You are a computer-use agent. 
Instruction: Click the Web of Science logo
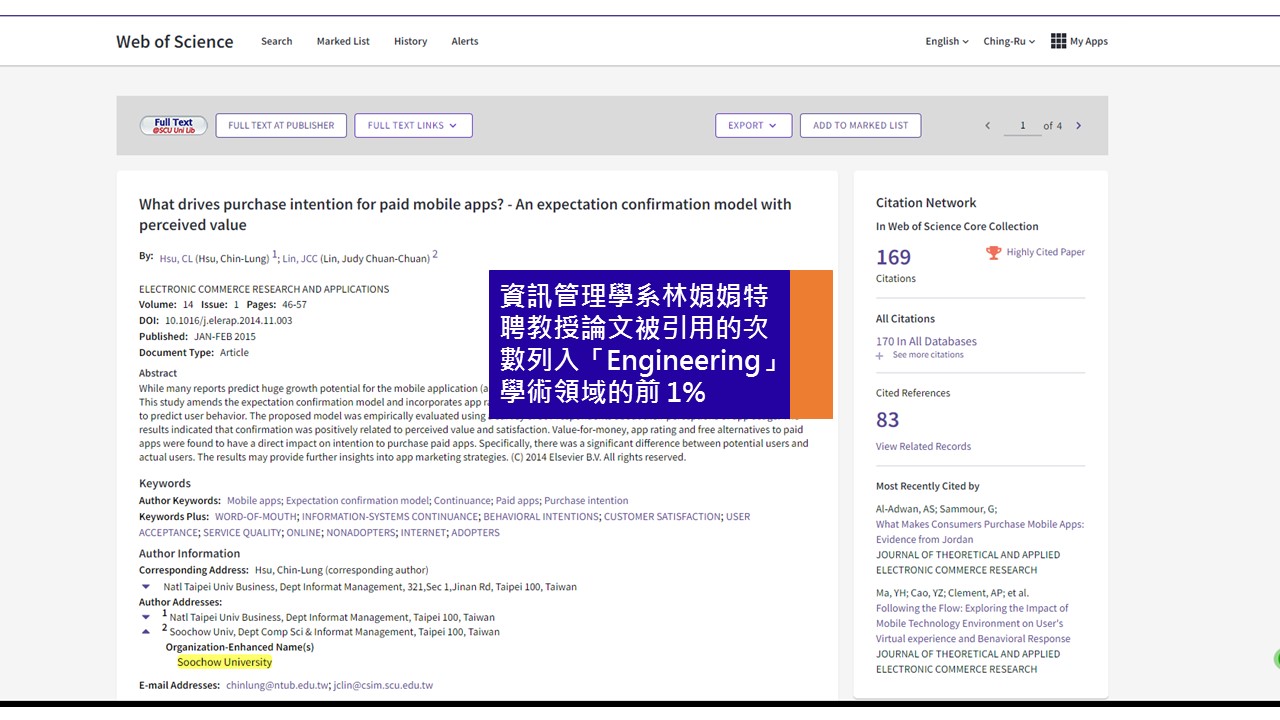pyautogui.click(x=175, y=41)
